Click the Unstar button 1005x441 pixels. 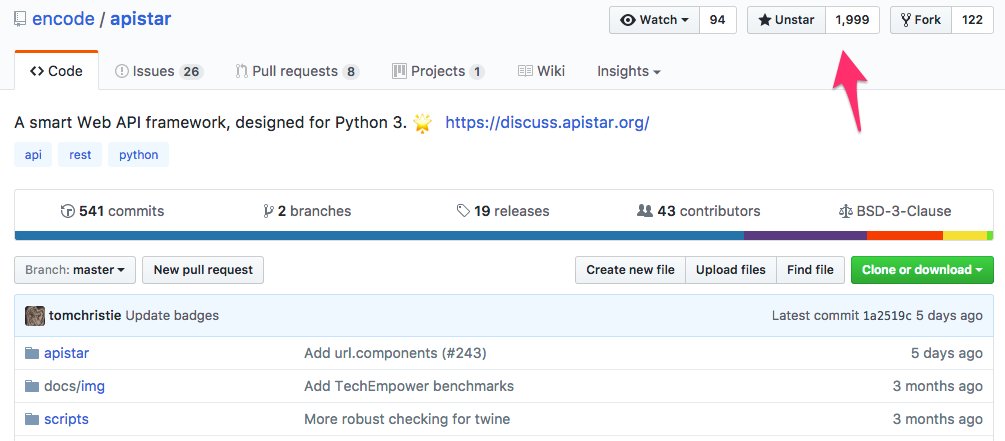[786, 20]
